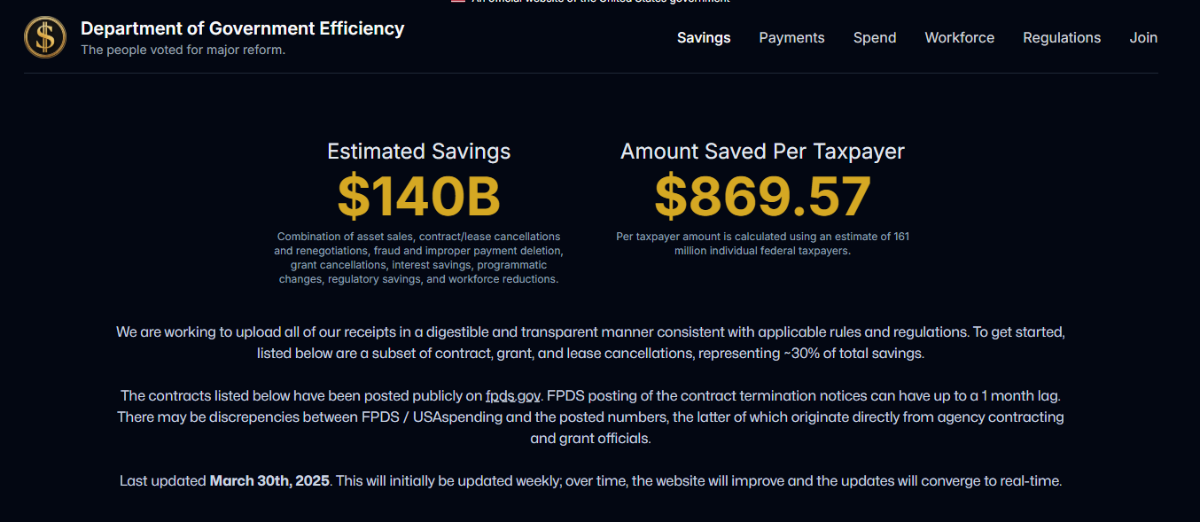Open the Department of Government Efficiency title link

[x=242, y=28]
